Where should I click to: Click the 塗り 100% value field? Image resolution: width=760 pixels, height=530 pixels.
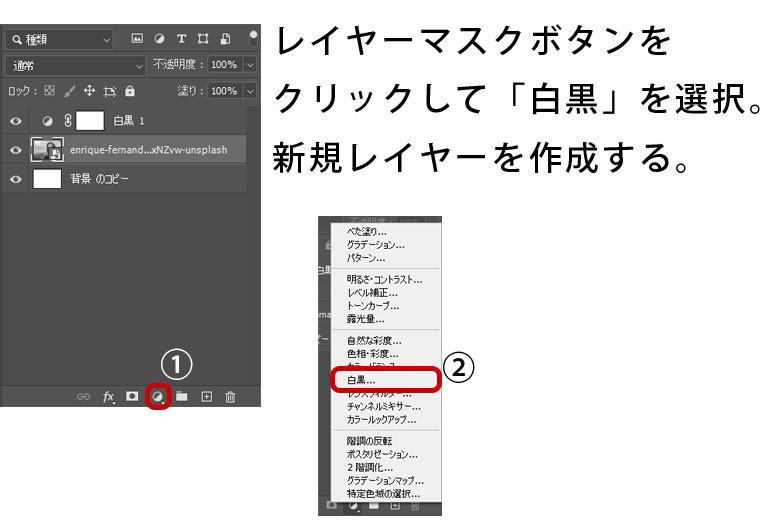pyautogui.click(x=224, y=91)
